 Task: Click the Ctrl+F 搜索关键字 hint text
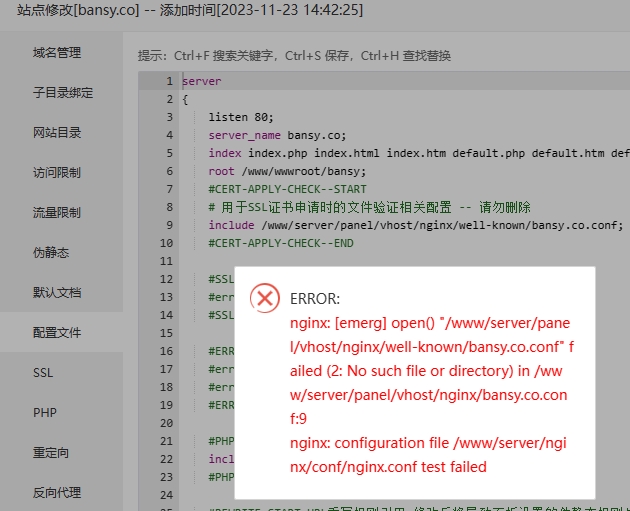coord(223,56)
